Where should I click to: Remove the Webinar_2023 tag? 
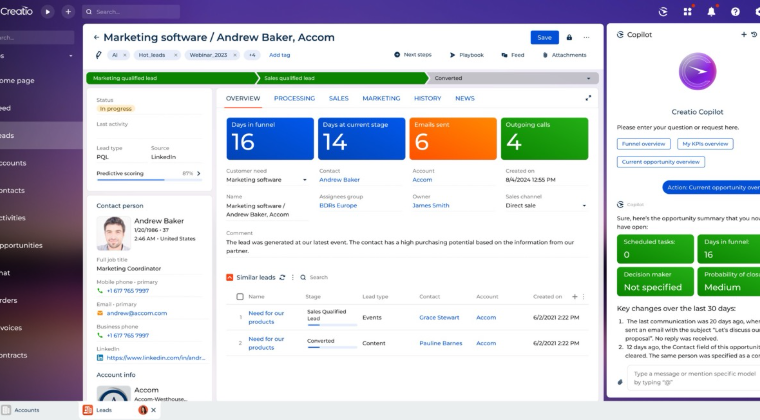pyautogui.click(x=235, y=55)
